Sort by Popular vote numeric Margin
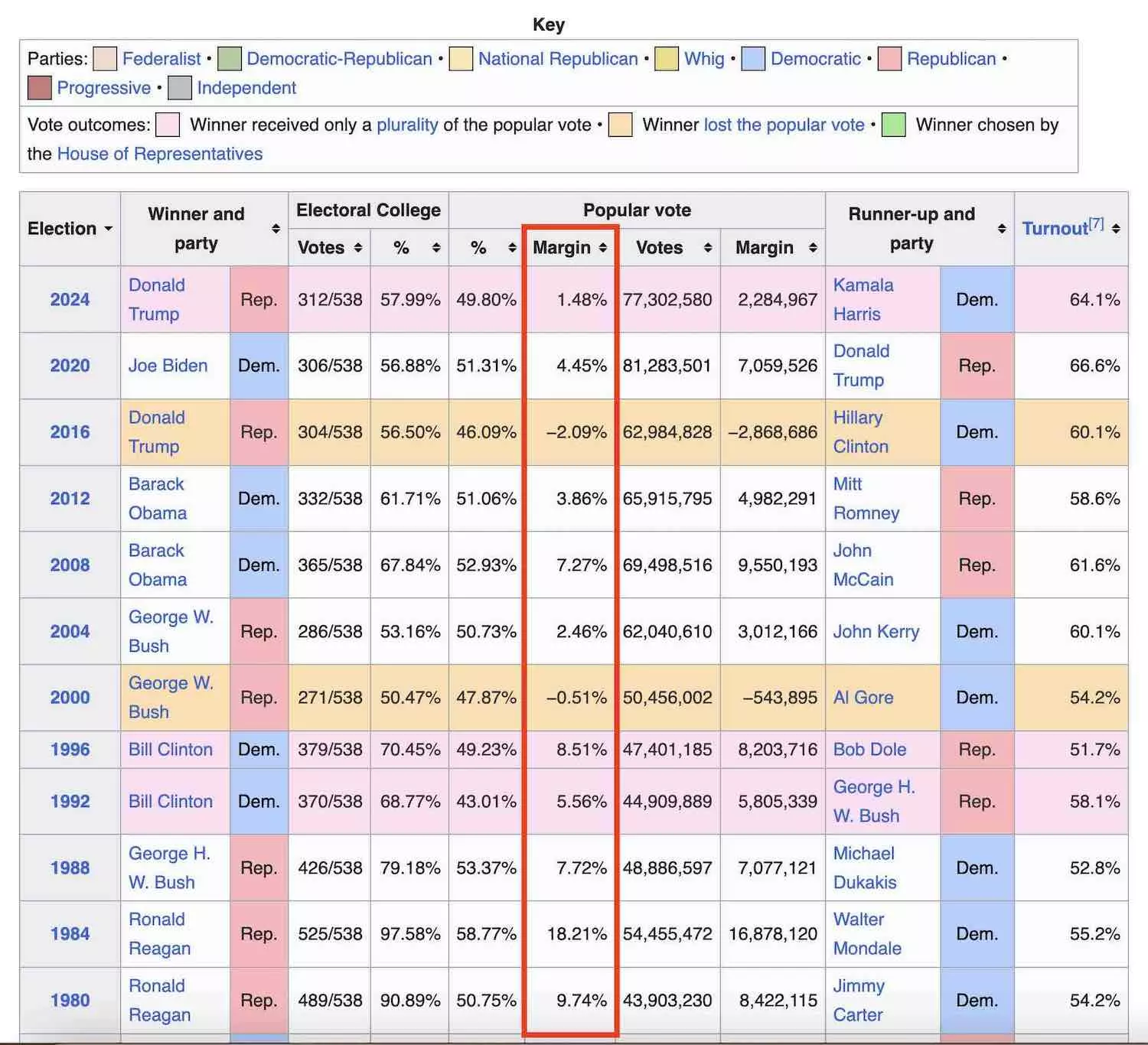 tap(813, 248)
